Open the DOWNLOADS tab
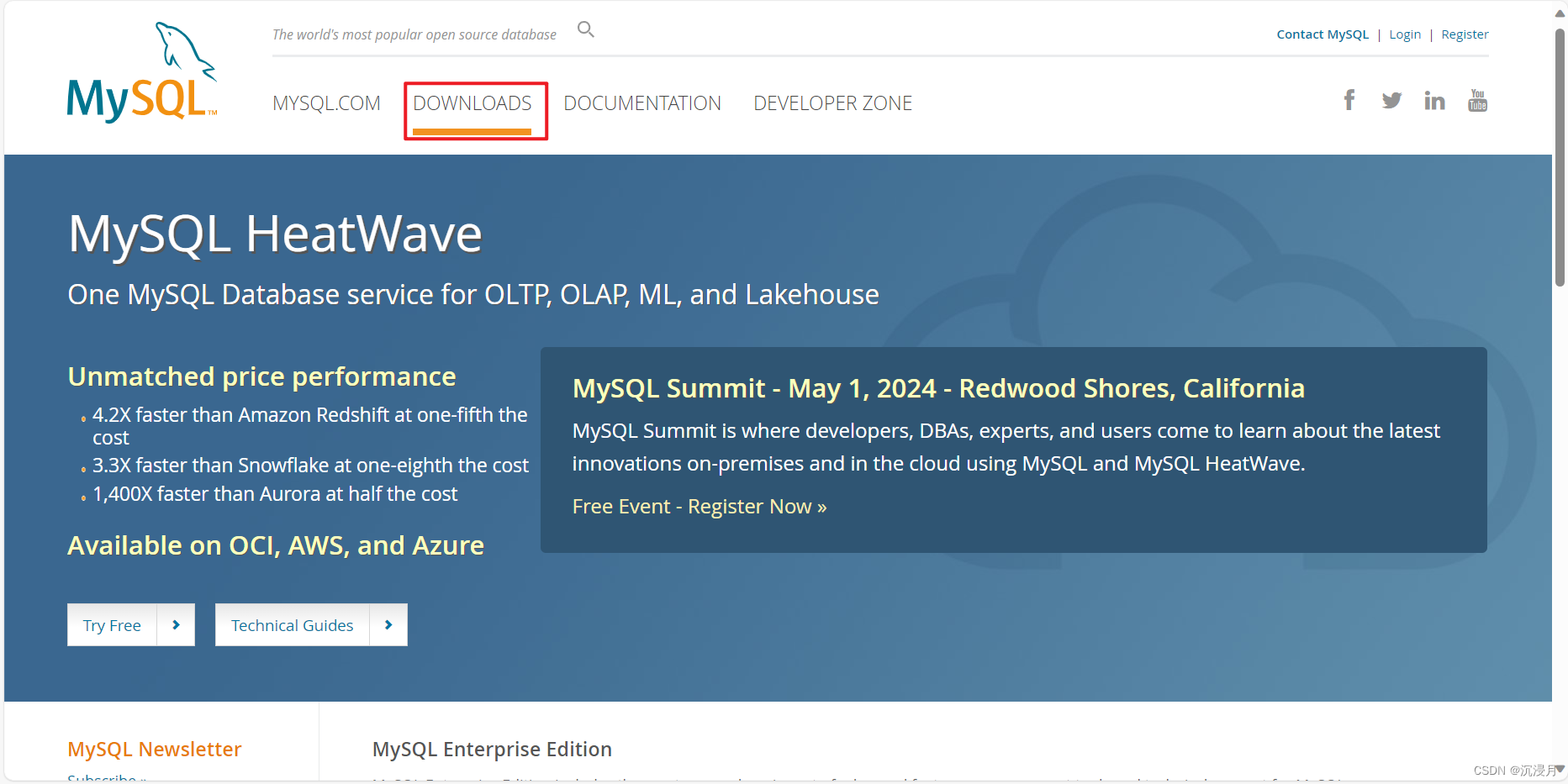This screenshot has width=1568, height=784. [473, 103]
